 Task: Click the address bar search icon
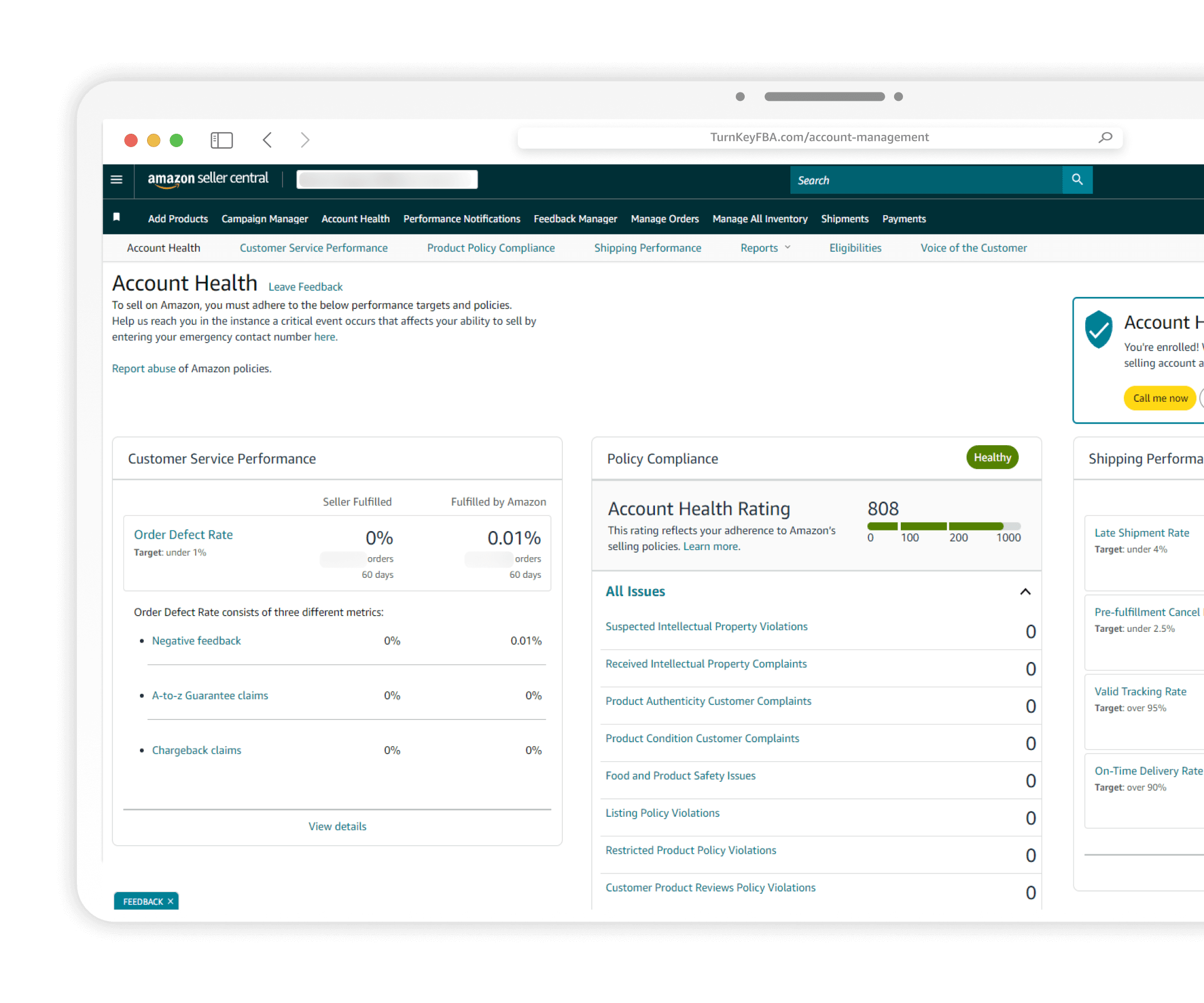(1105, 138)
